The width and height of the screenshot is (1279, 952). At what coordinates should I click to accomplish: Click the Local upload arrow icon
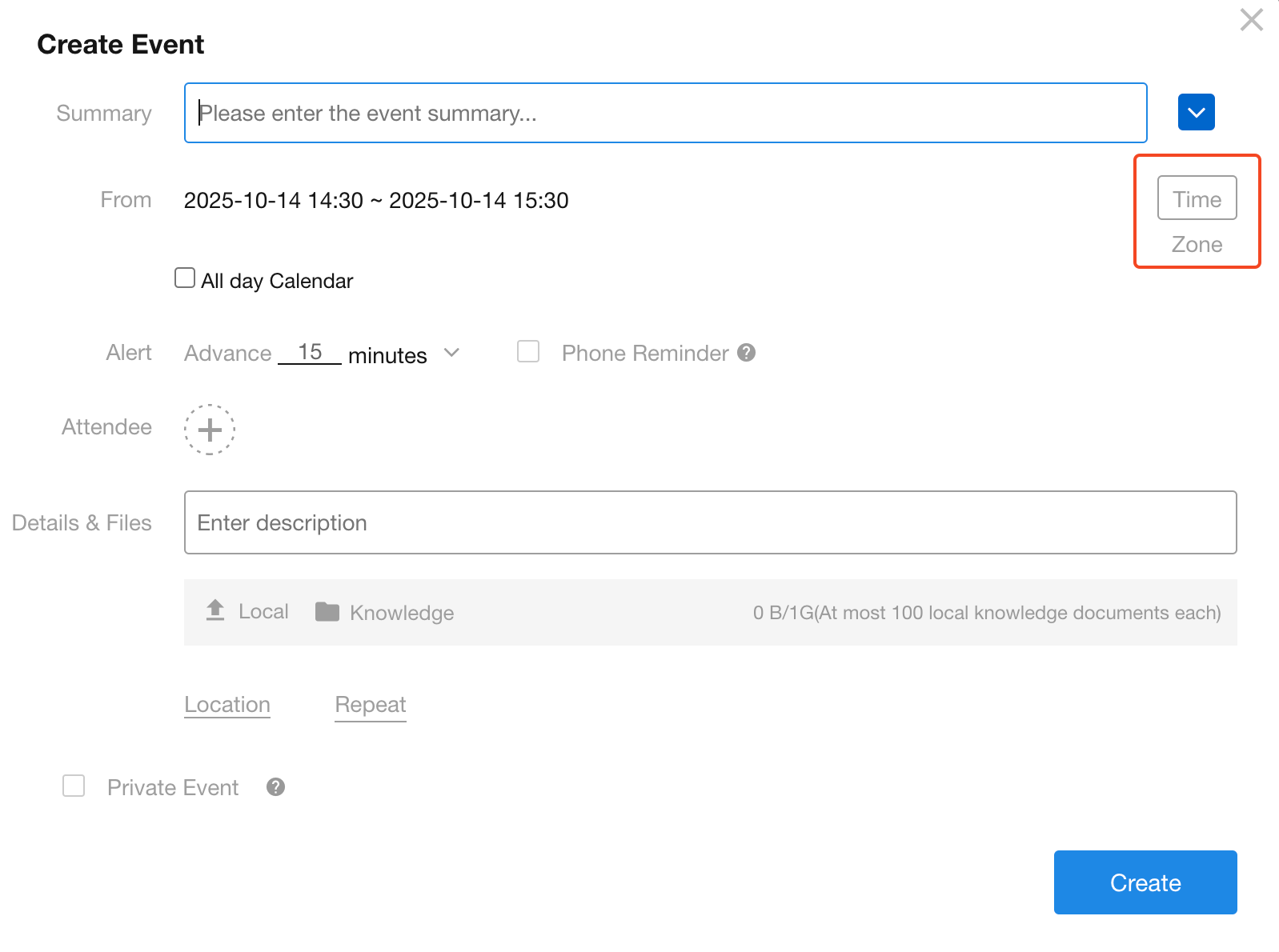click(215, 610)
